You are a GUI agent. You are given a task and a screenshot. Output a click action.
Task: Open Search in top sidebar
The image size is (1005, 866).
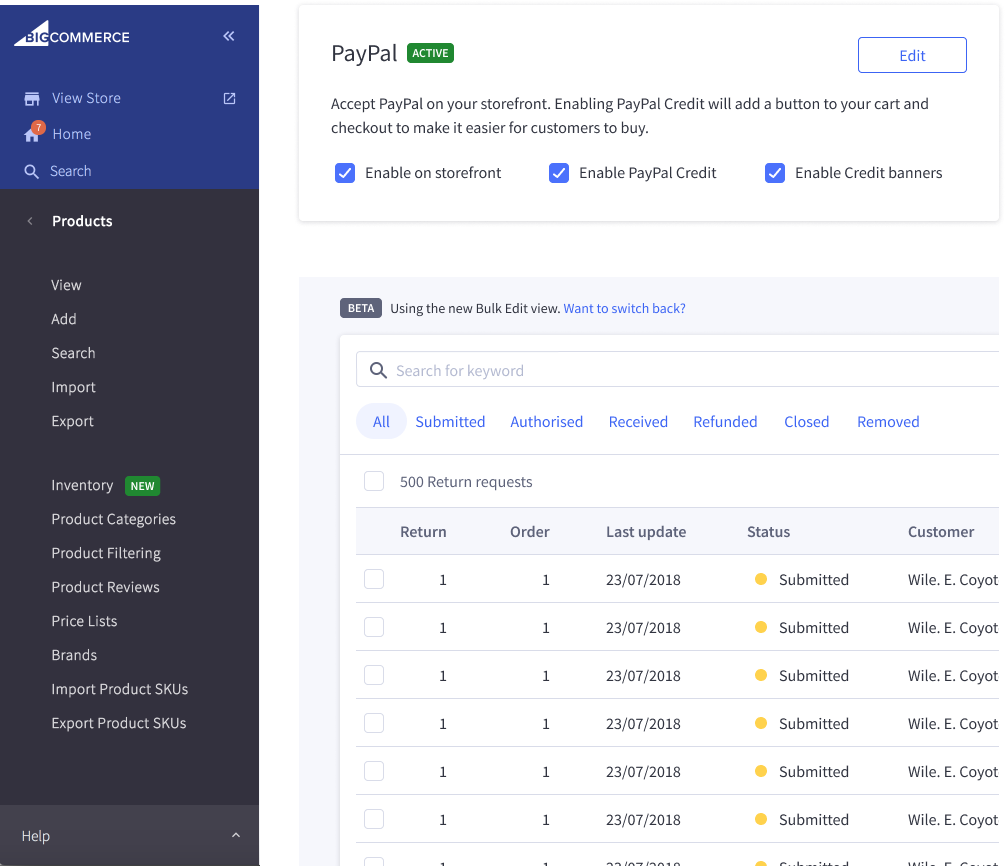click(x=71, y=171)
